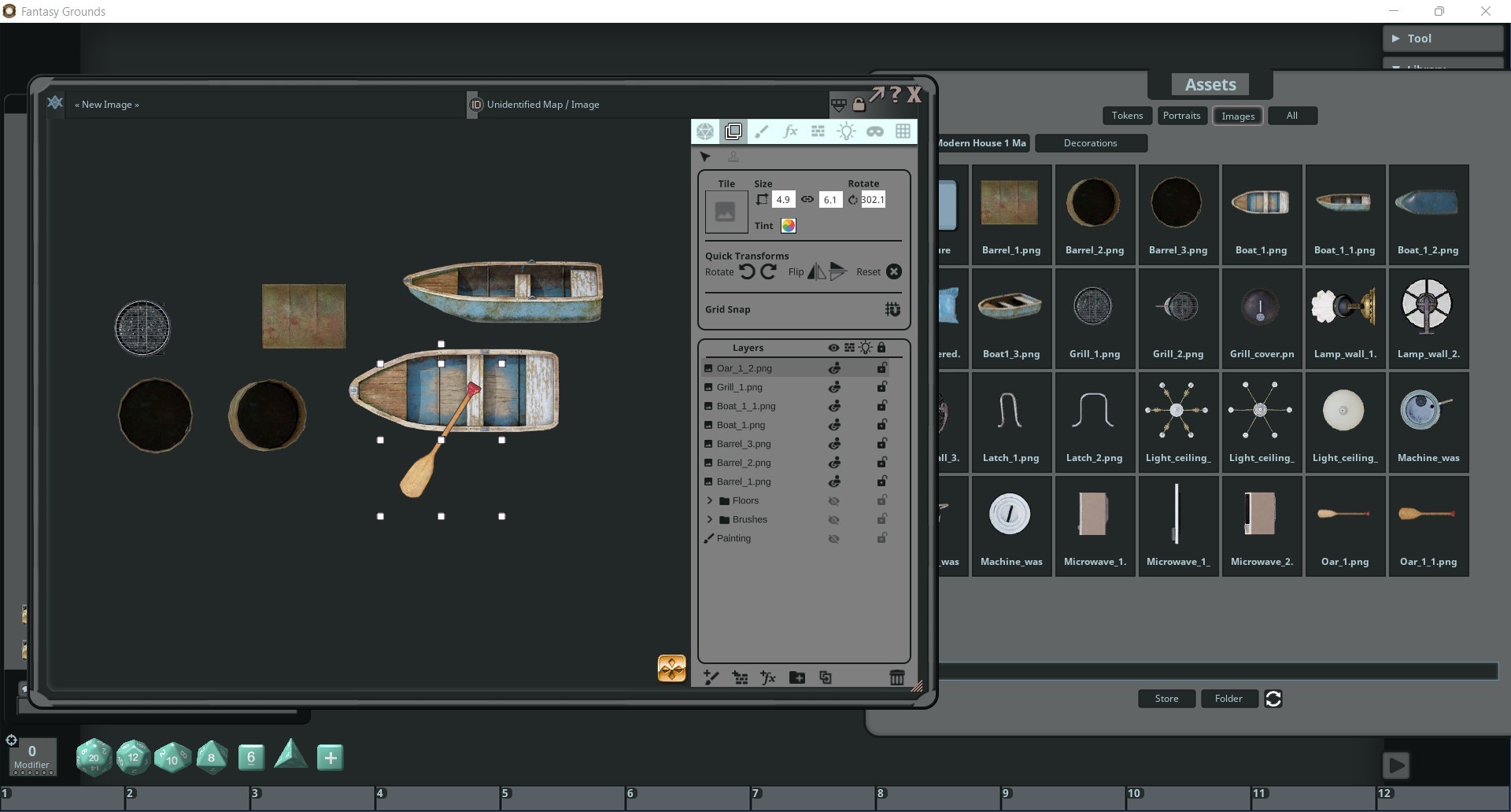Click the Folder button
This screenshot has height=812, width=1511.
[x=1229, y=698]
